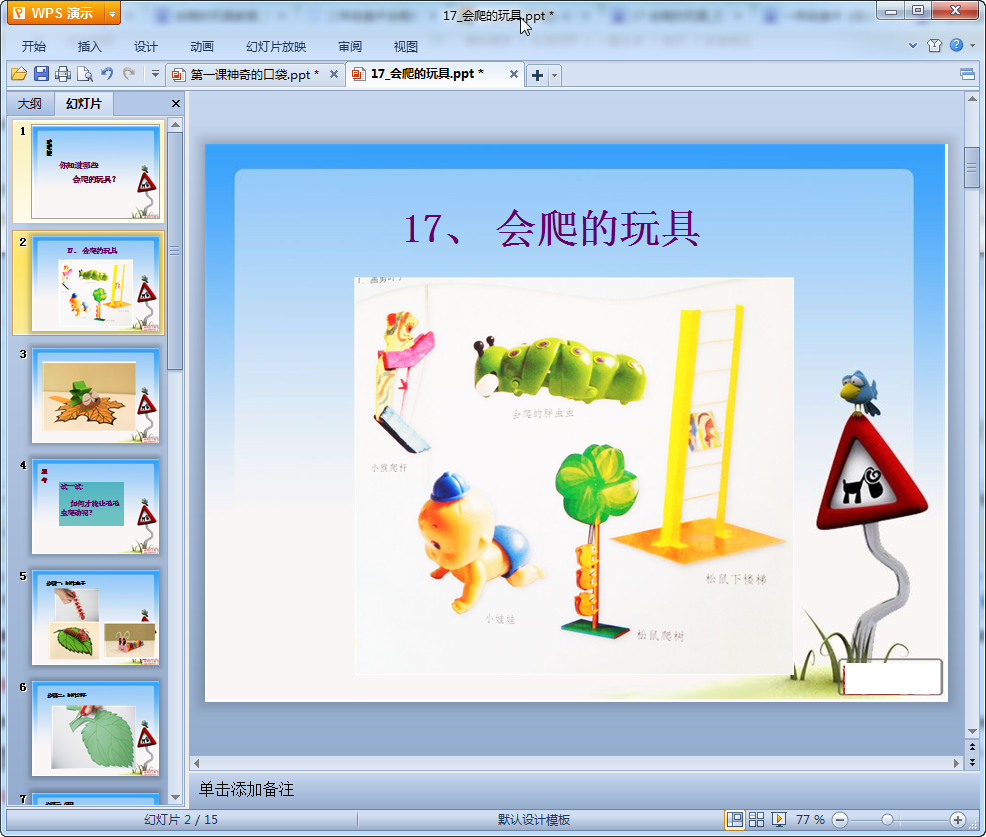Screen dimensions: 986x837
Task: Select slide 3 thumbnail with leaf
Action: (96, 396)
